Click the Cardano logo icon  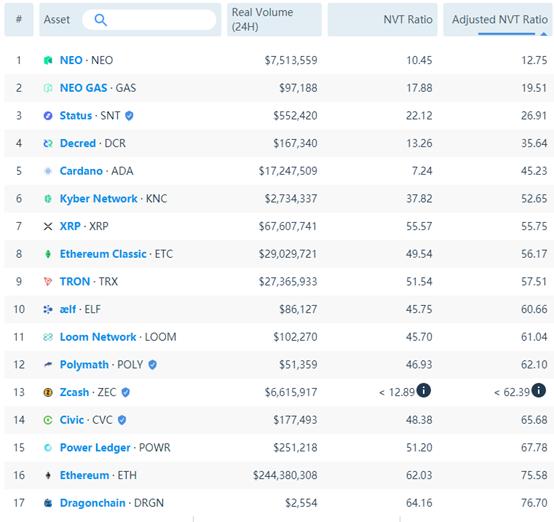point(48,171)
